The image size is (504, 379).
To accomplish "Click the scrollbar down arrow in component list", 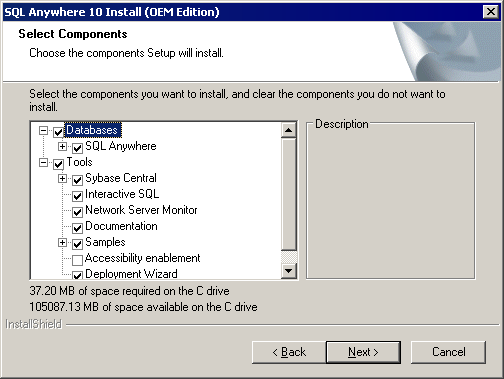I will pyautogui.click(x=289, y=271).
